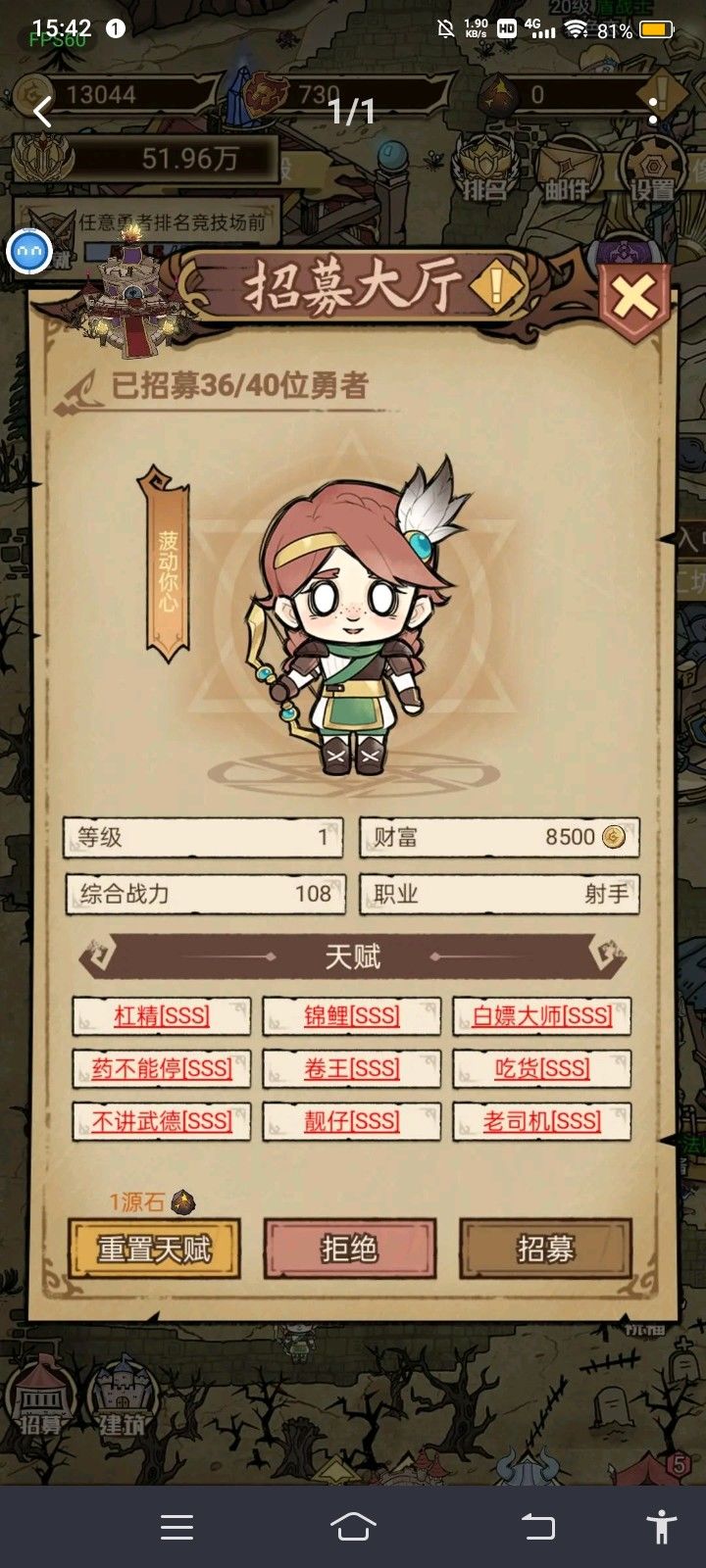This screenshot has width=706, height=1568.
Task: Select the 白嫖大师[SSS] talent link
Action: [542, 1016]
